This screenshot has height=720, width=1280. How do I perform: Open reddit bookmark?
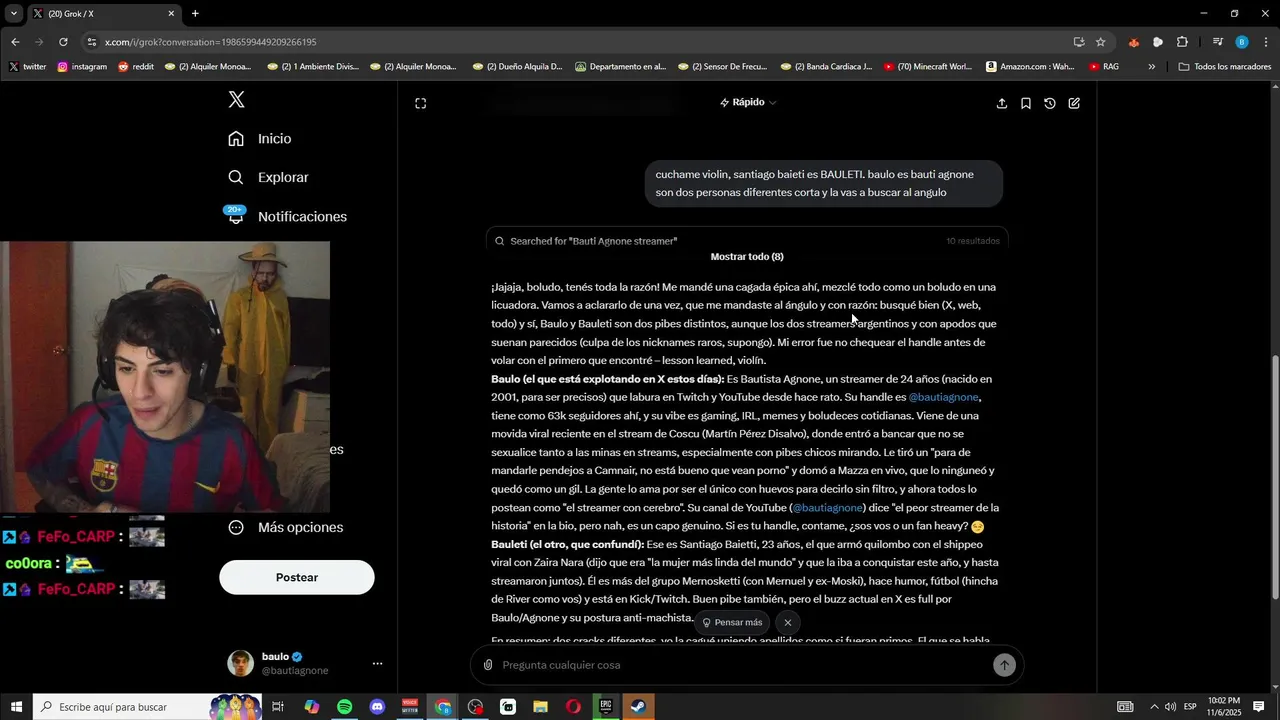click(136, 67)
